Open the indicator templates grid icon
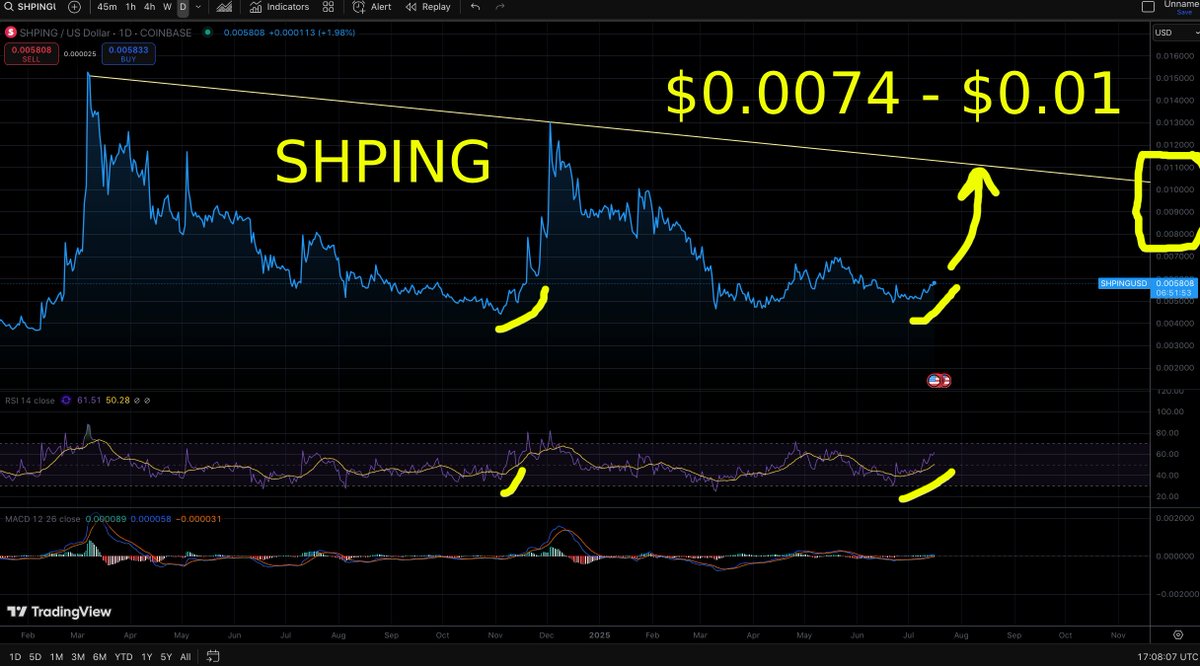This screenshot has height=666, width=1200. (x=329, y=7)
